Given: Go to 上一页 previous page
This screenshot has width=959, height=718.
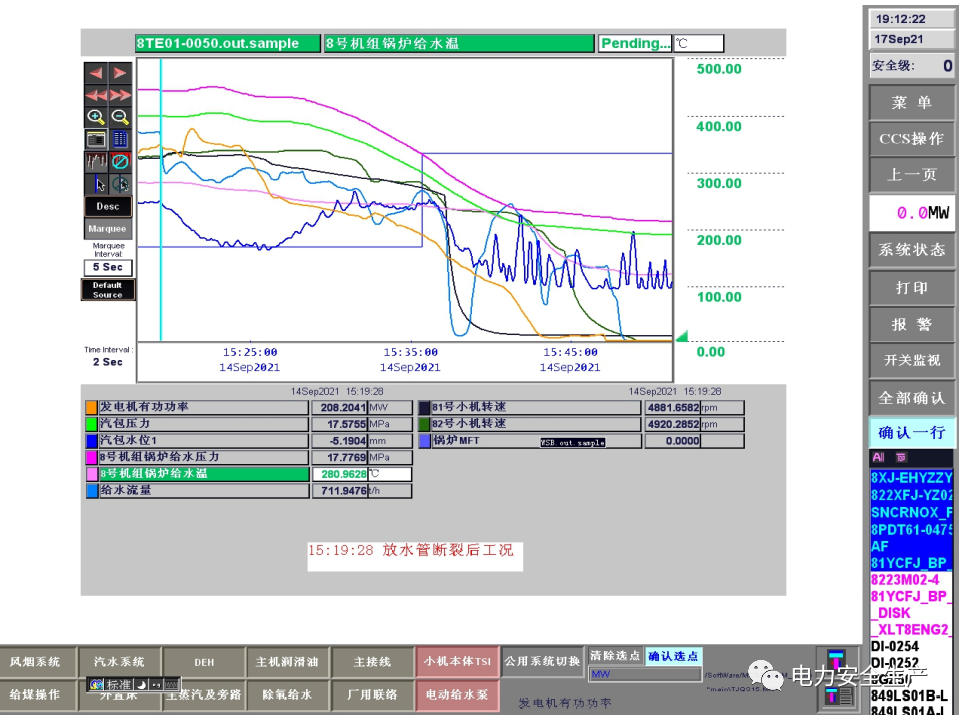Looking at the screenshot, I should tap(911, 175).
